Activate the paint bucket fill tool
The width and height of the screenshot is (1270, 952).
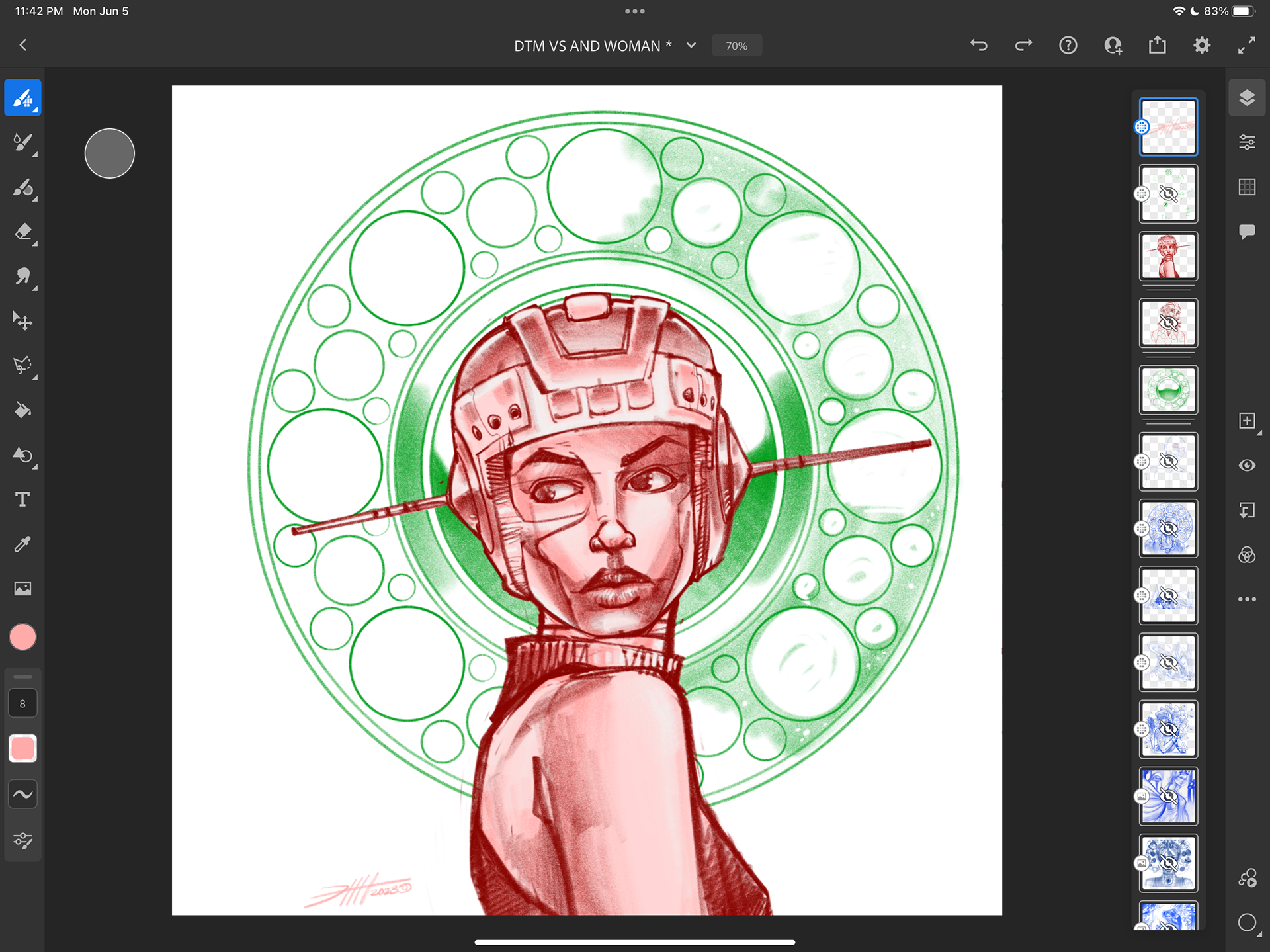click(x=22, y=410)
